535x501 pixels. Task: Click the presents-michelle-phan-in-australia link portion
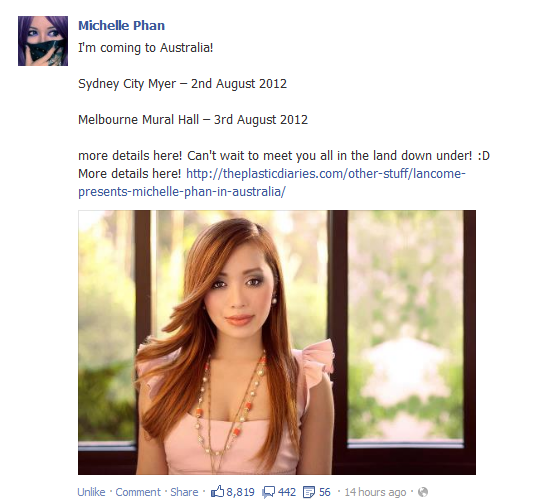(x=182, y=192)
